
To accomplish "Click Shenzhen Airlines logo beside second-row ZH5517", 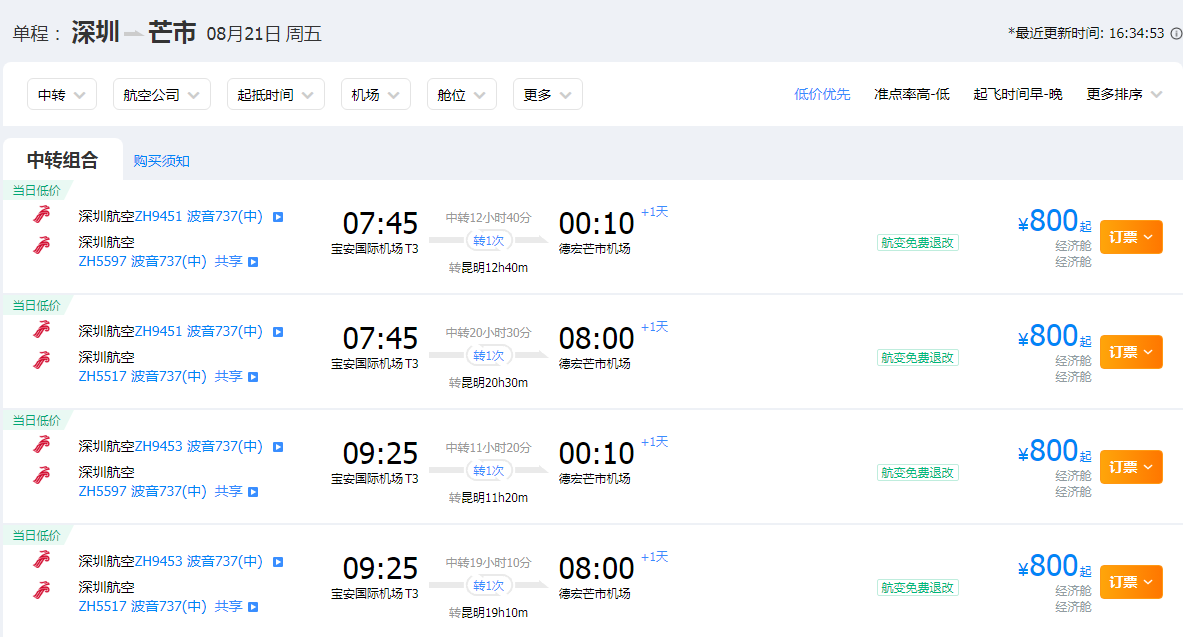I will [41, 359].
